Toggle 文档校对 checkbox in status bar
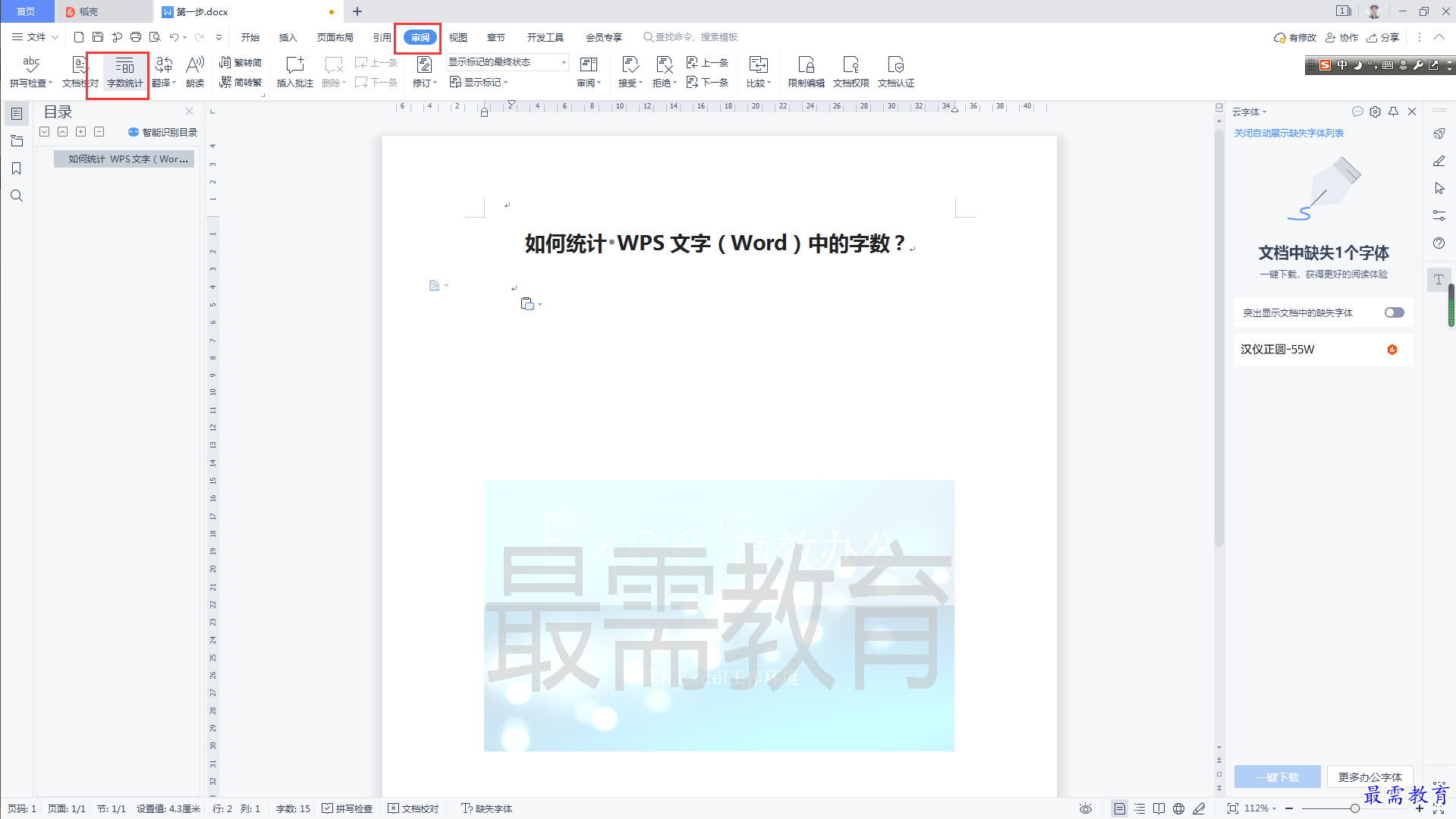This screenshot has width=1456, height=819. (x=414, y=808)
